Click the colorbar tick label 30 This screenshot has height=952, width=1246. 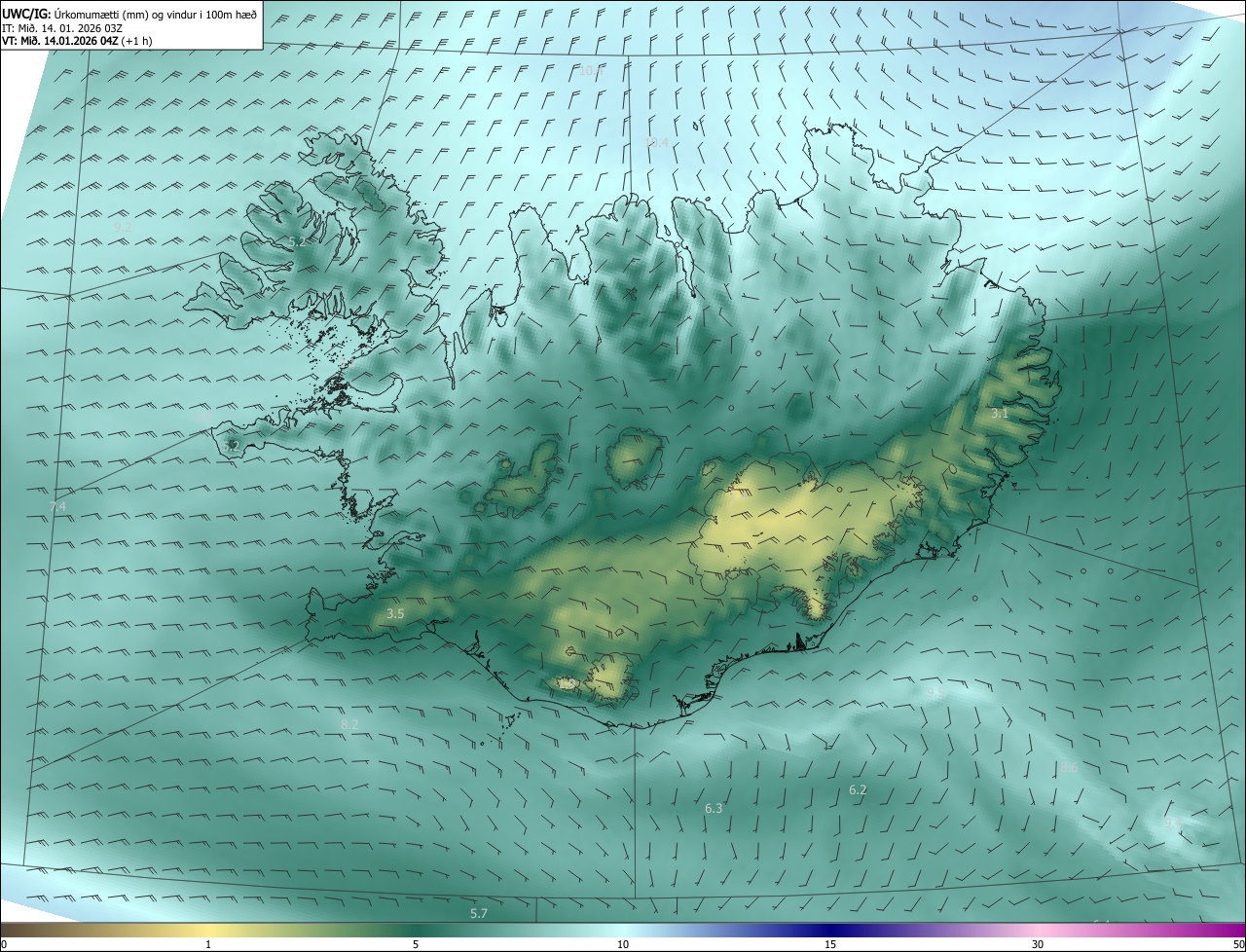click(x=1038, y=944)
